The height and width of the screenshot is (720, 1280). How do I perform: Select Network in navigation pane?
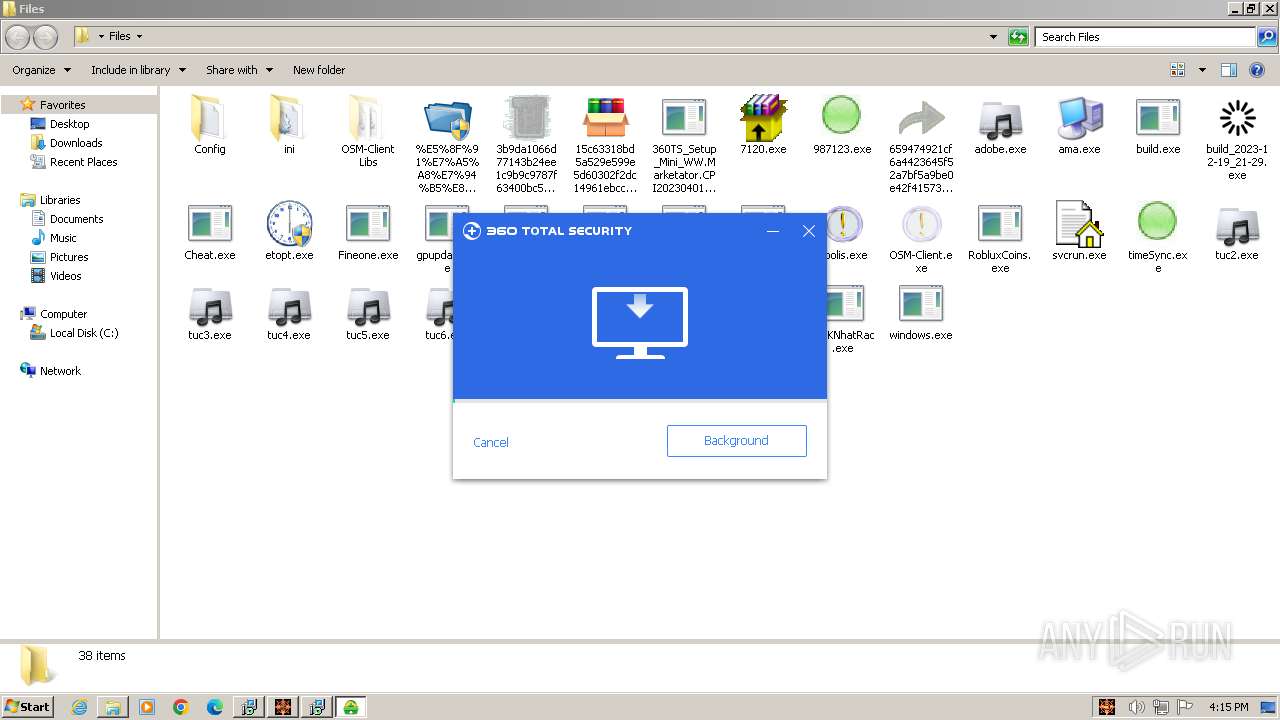60,371
